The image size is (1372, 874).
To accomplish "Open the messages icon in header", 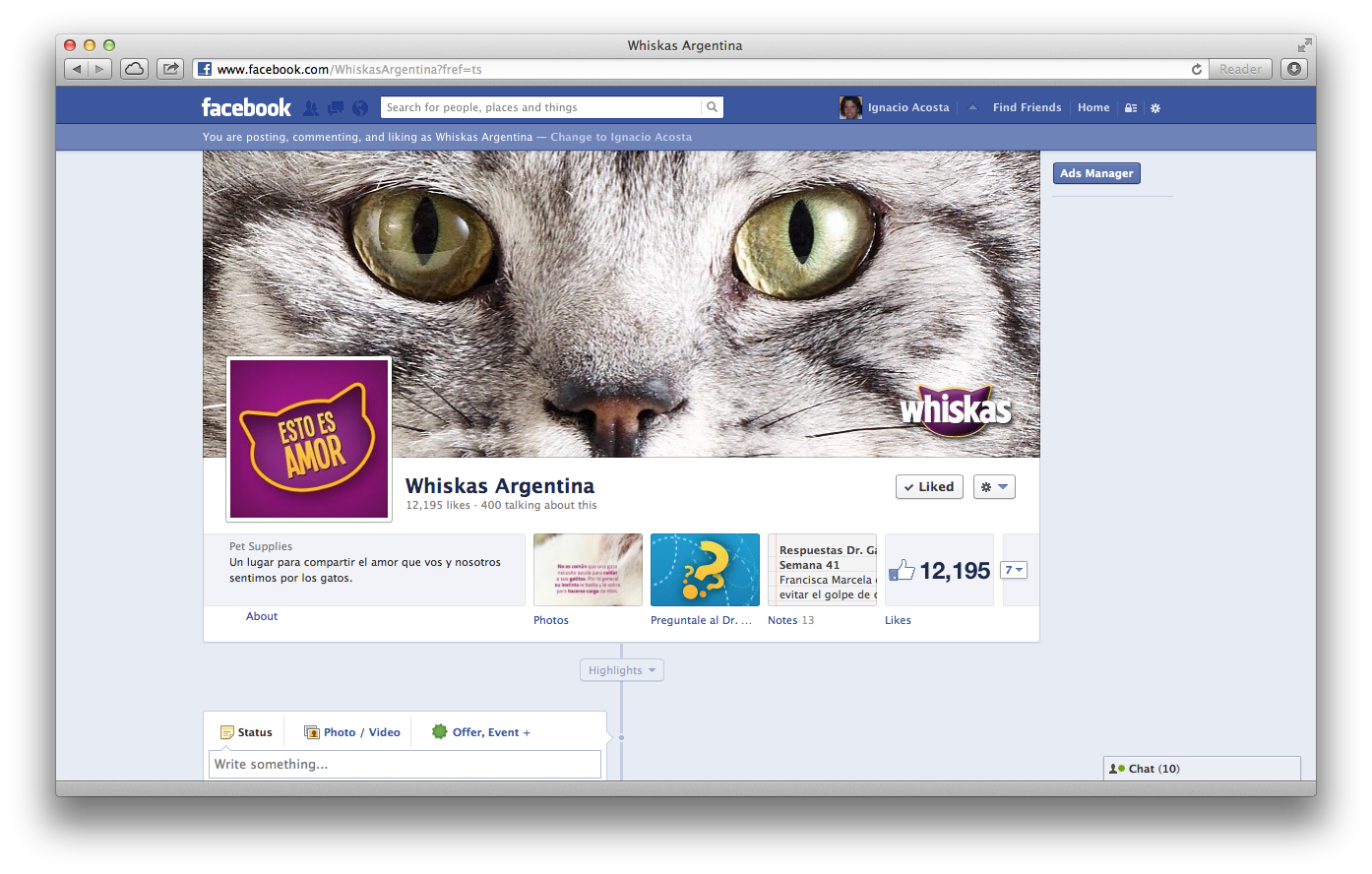I will pyautogui.click(x=336, y=108).
